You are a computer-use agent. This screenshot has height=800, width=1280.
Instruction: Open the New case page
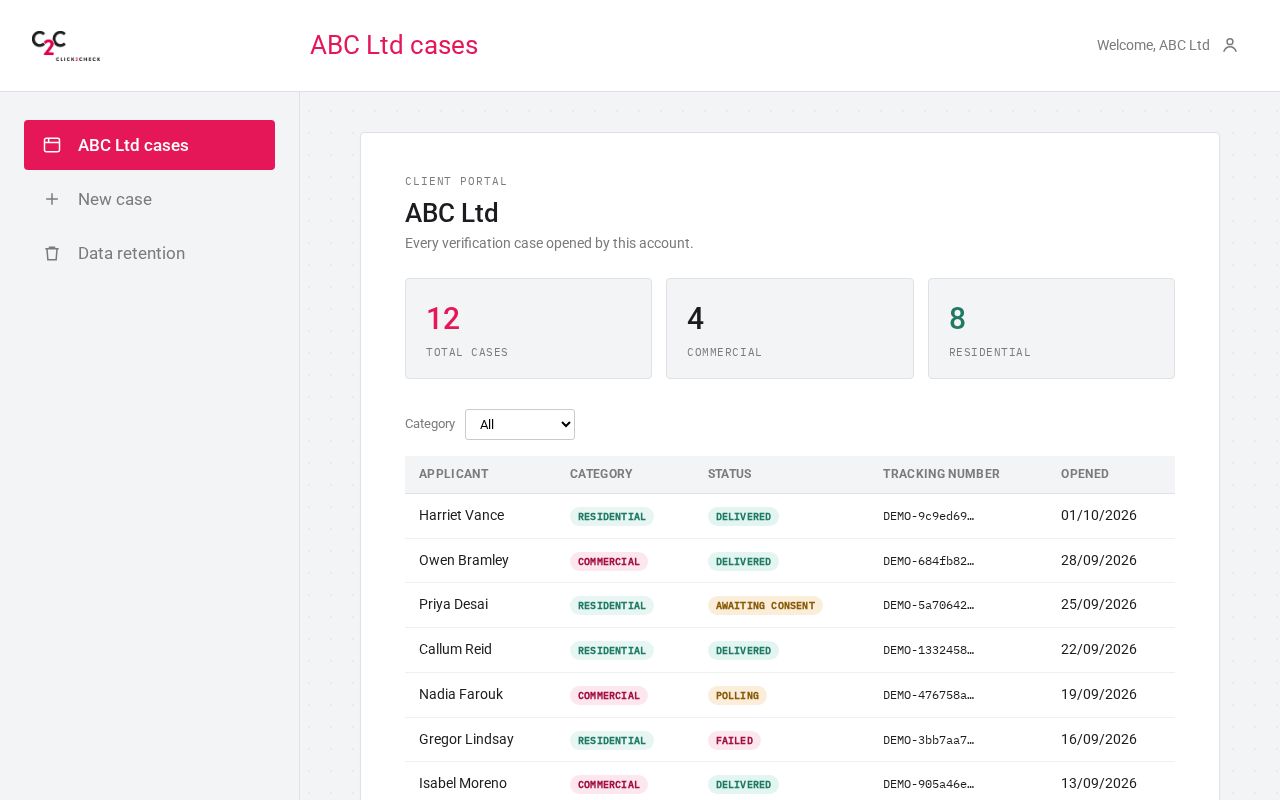(149, 199)
